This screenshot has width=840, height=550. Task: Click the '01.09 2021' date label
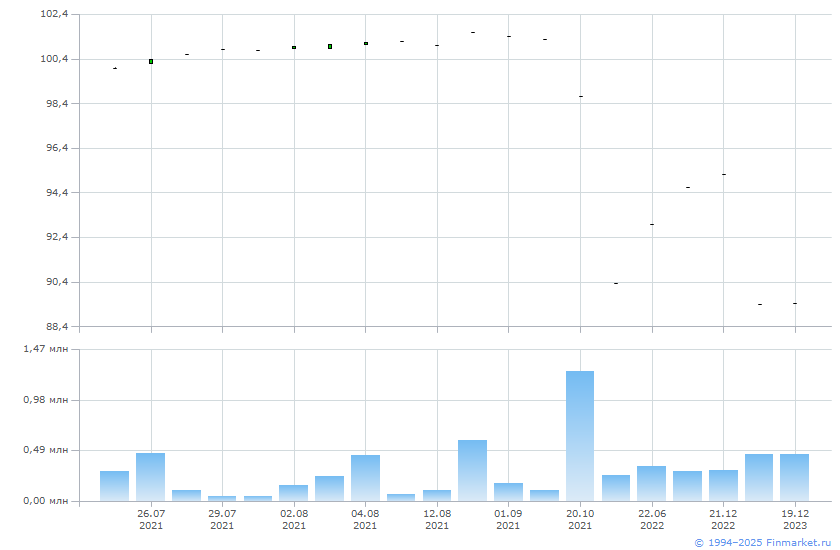pos(508,519)
